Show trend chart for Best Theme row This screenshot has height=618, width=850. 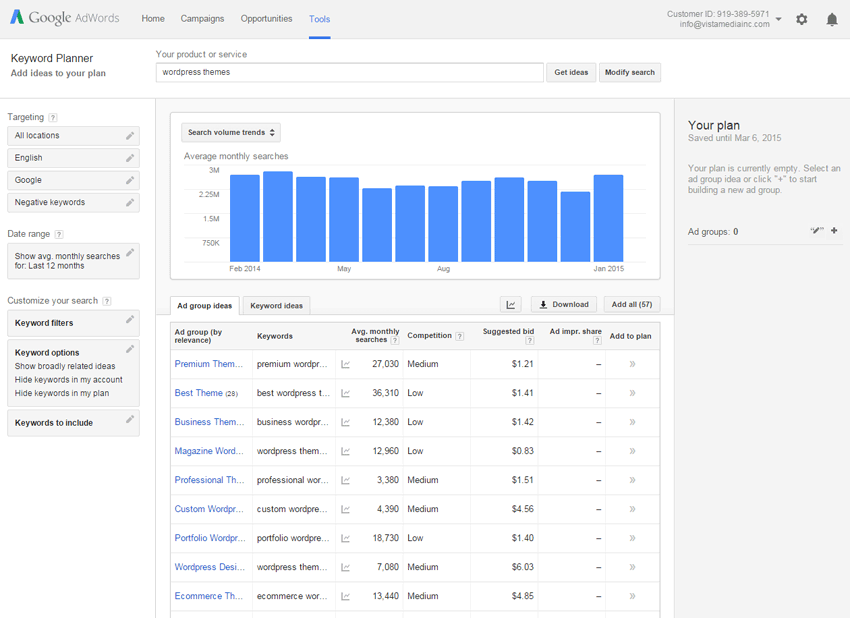point(345,393)
